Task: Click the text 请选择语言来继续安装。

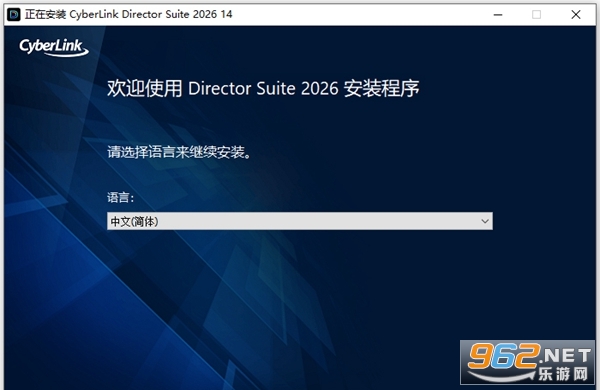Action: point(179,152)
